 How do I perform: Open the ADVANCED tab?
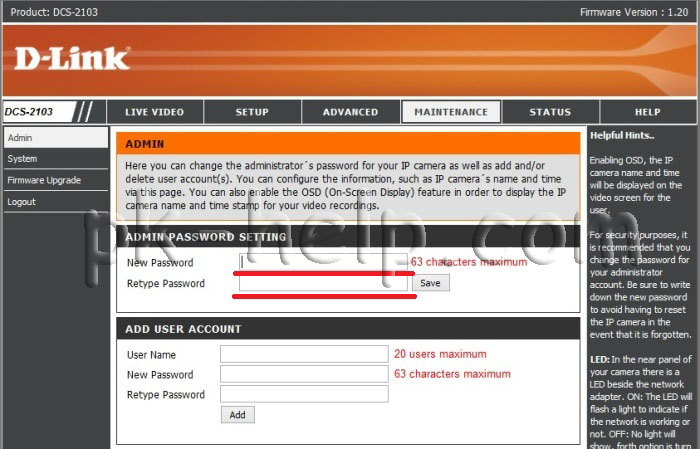pyautogui.click(x=350, y=112)
